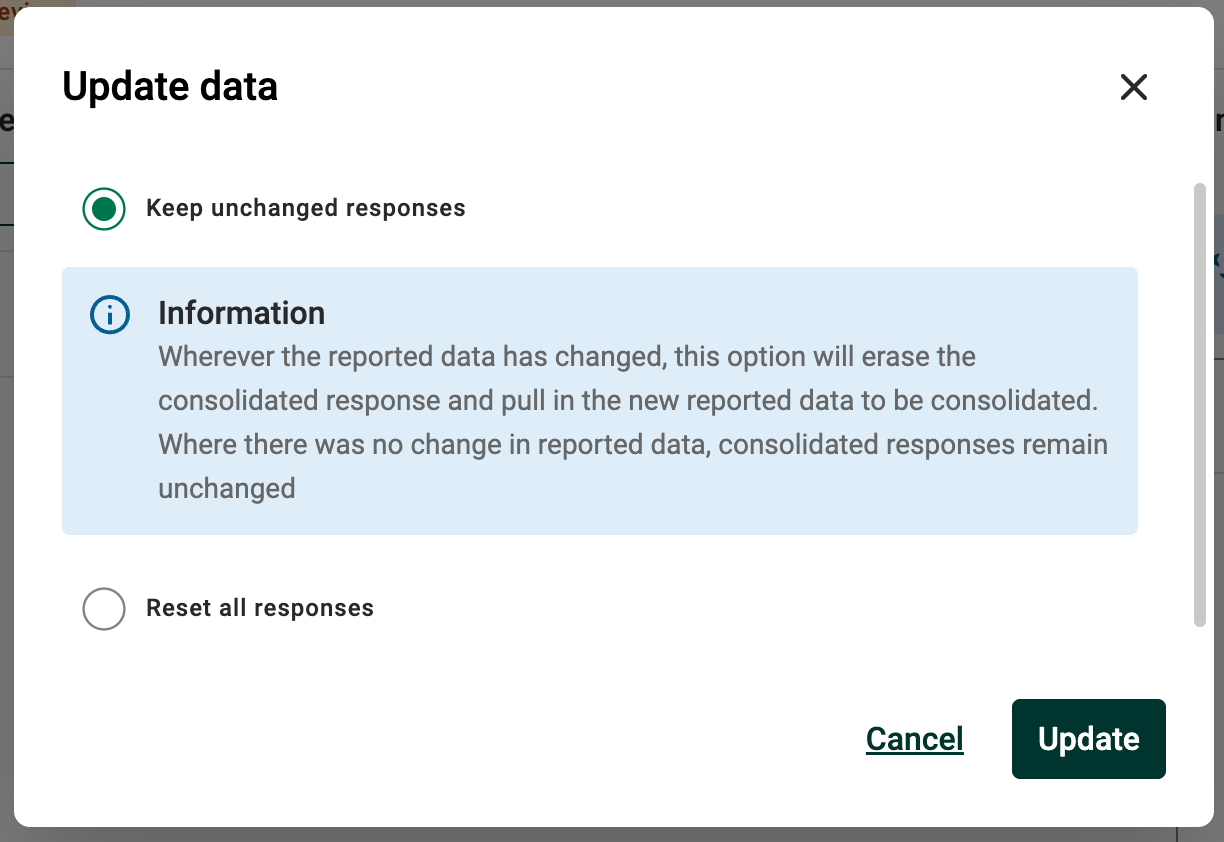Click the line starting "consolidated response and pull"
Image resolution: width=1224 pixels, height=842 pixels.
point(628,400)
